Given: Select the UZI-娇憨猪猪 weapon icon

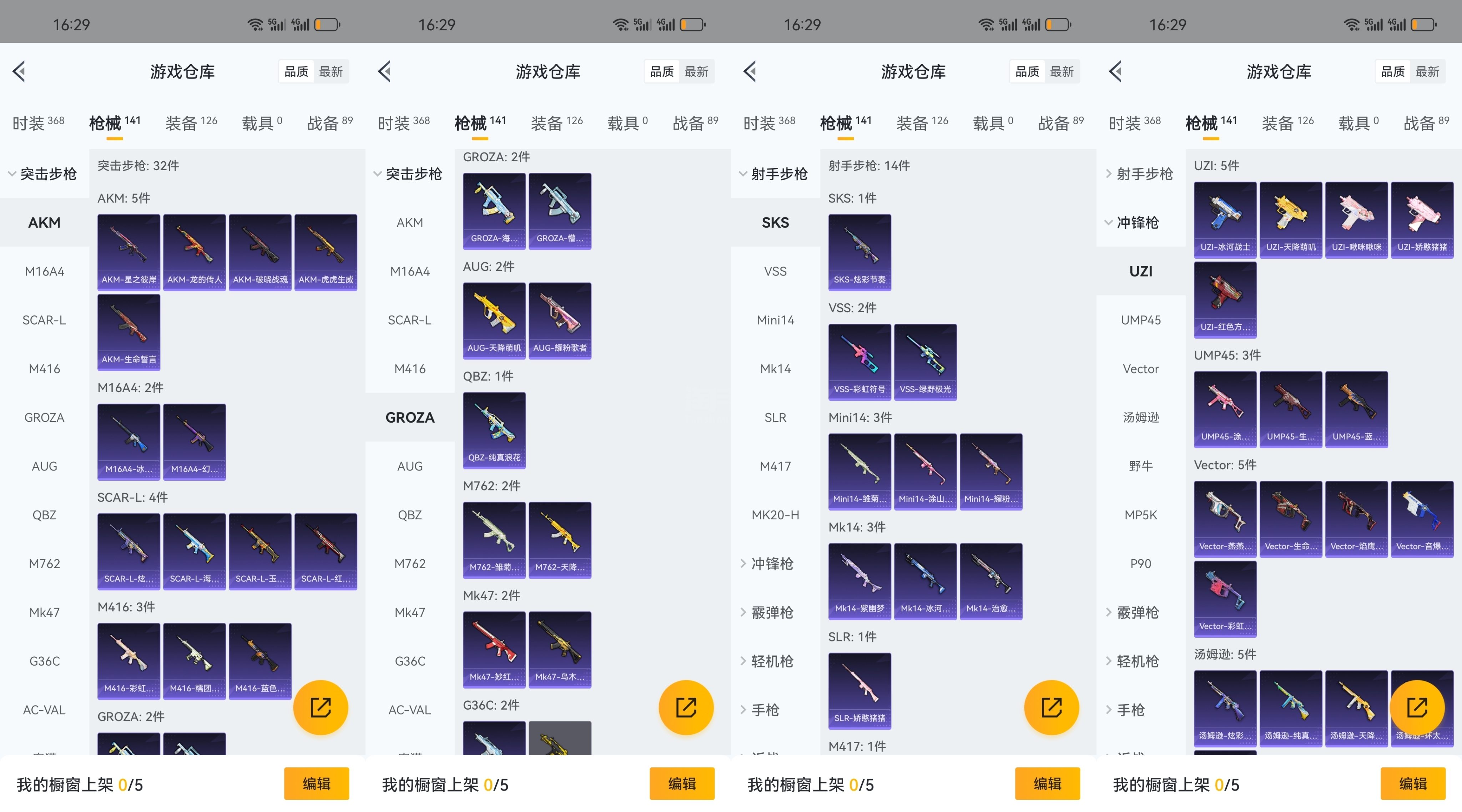Looking at the screenshot, I should pos(1422,220).
